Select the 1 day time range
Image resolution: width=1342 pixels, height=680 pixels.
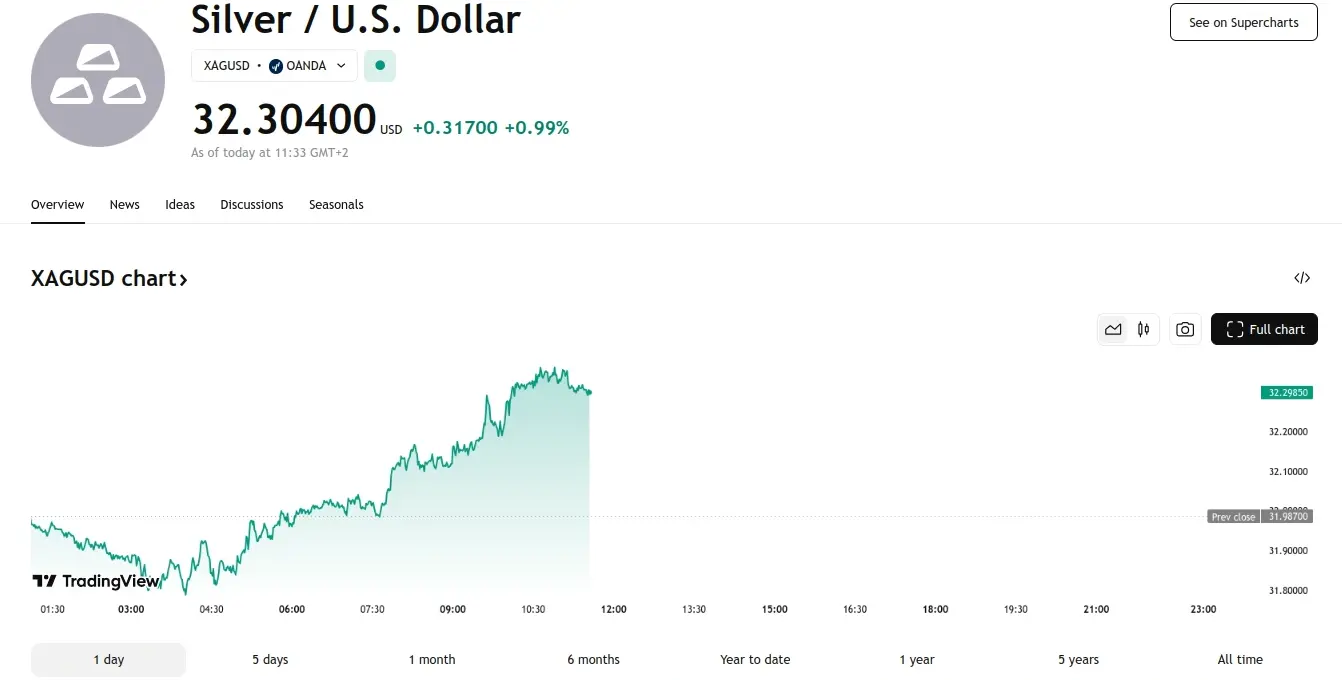coord(108,660)
